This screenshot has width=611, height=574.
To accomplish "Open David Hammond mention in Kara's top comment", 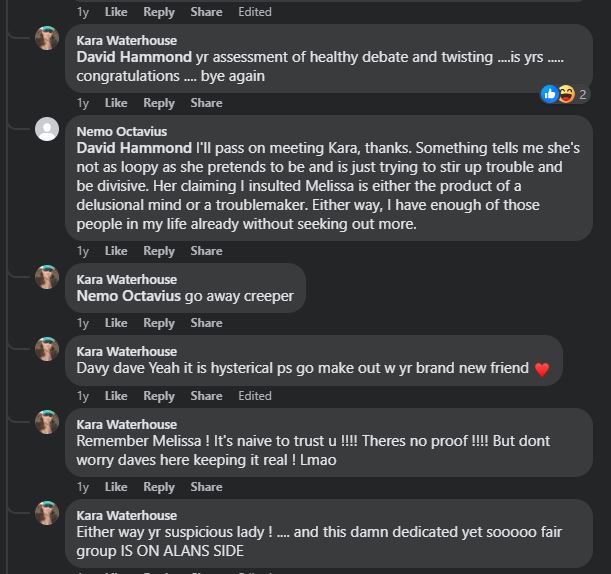I will coord(134,57).
